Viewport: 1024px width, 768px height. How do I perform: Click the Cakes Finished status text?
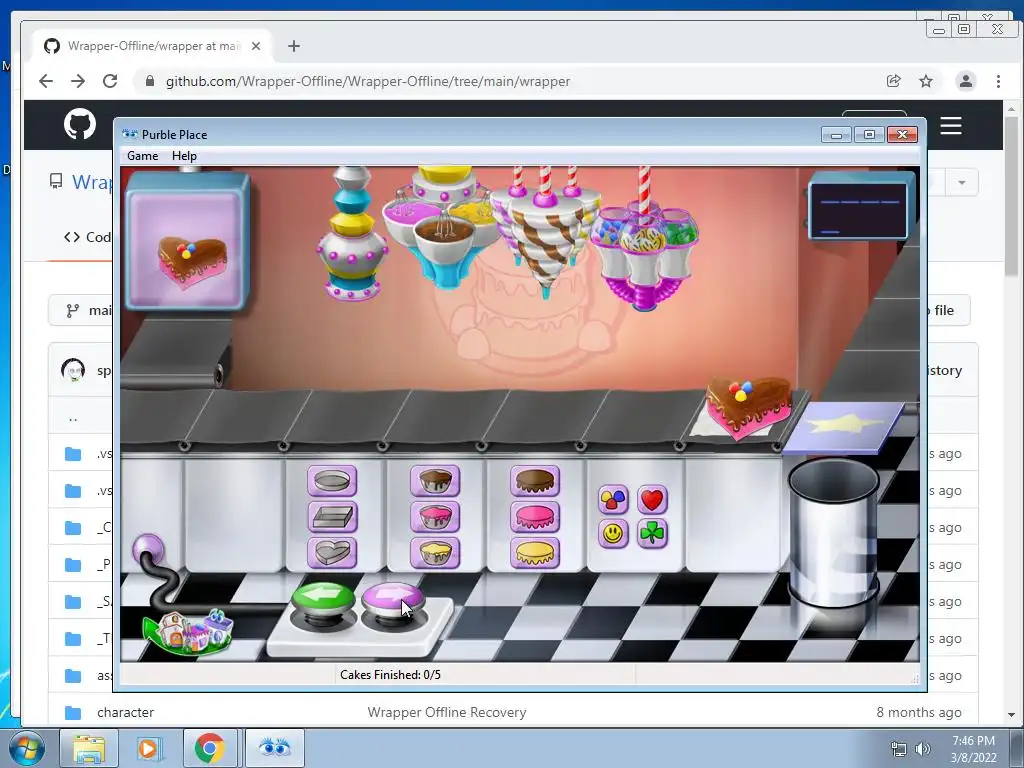pyautogui.click(x=391, y=675)
